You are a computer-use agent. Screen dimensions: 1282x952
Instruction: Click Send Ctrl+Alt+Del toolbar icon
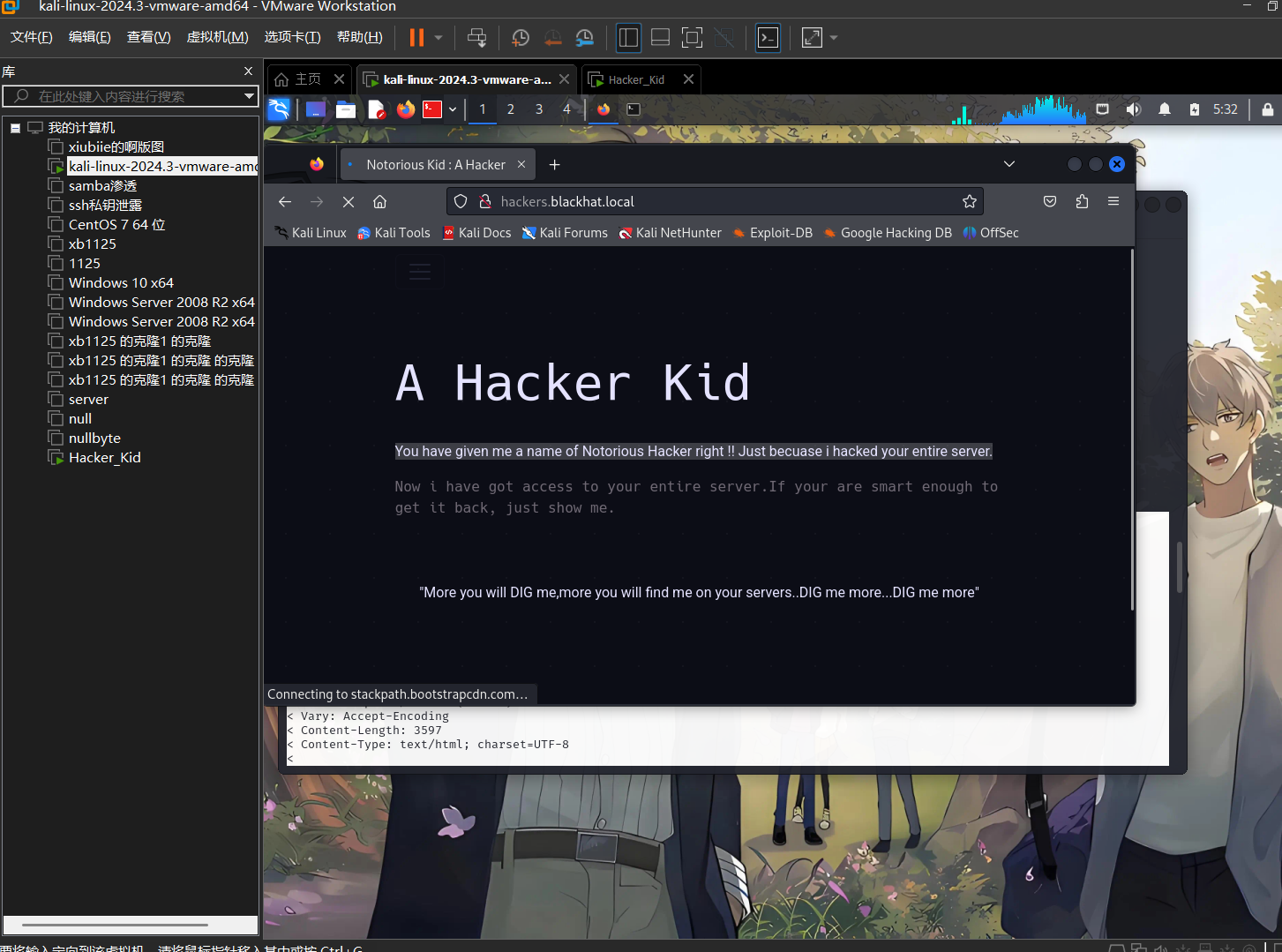476,38
